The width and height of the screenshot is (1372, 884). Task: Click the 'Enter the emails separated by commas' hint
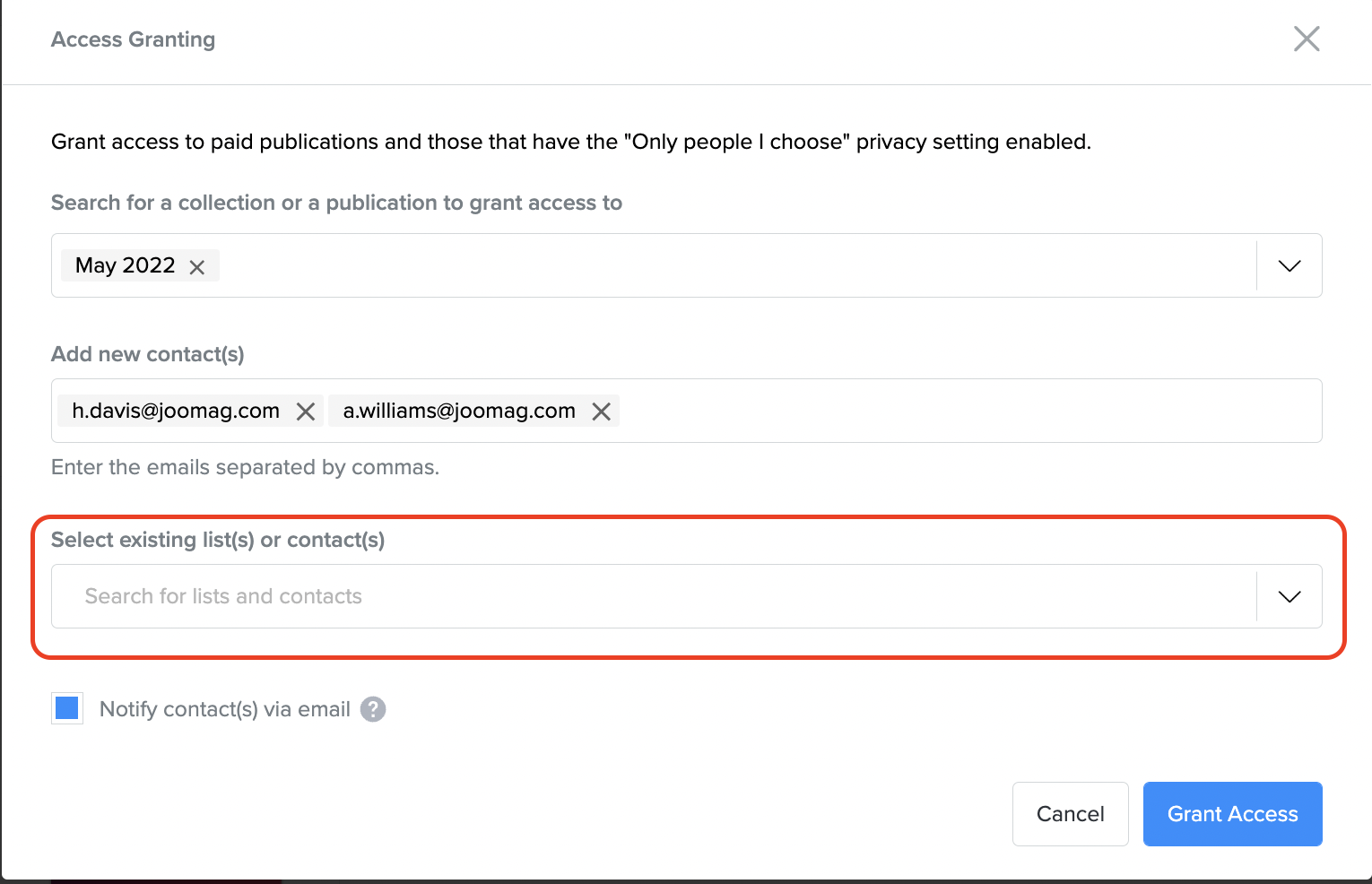click(245, 467)
